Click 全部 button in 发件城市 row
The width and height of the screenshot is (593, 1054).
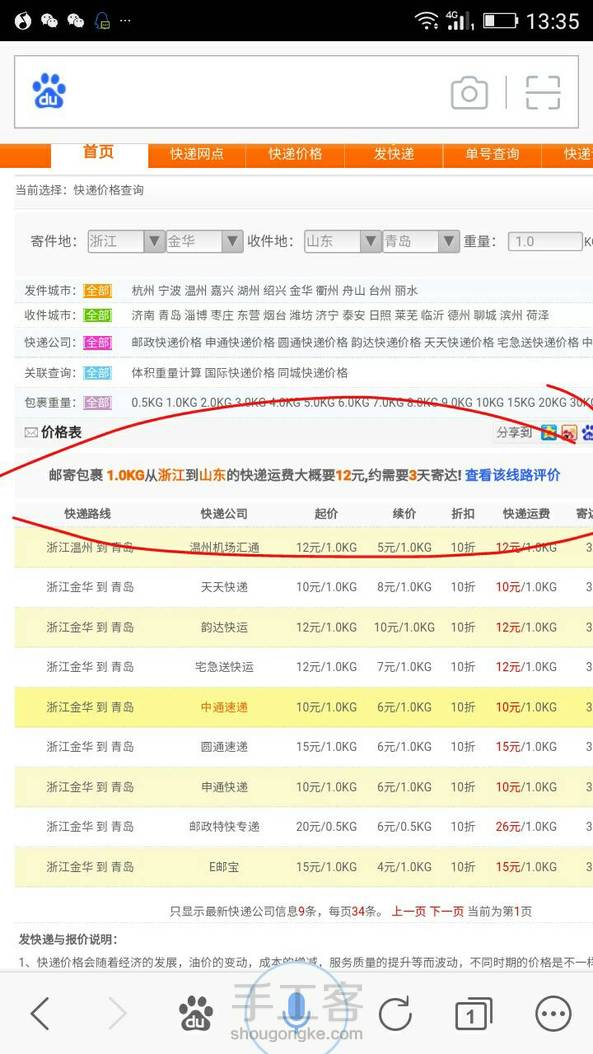coord(97,291)
